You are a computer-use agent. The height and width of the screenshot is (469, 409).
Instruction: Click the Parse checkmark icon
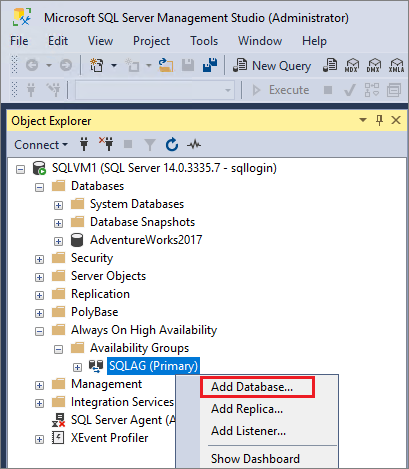point(349,90)
